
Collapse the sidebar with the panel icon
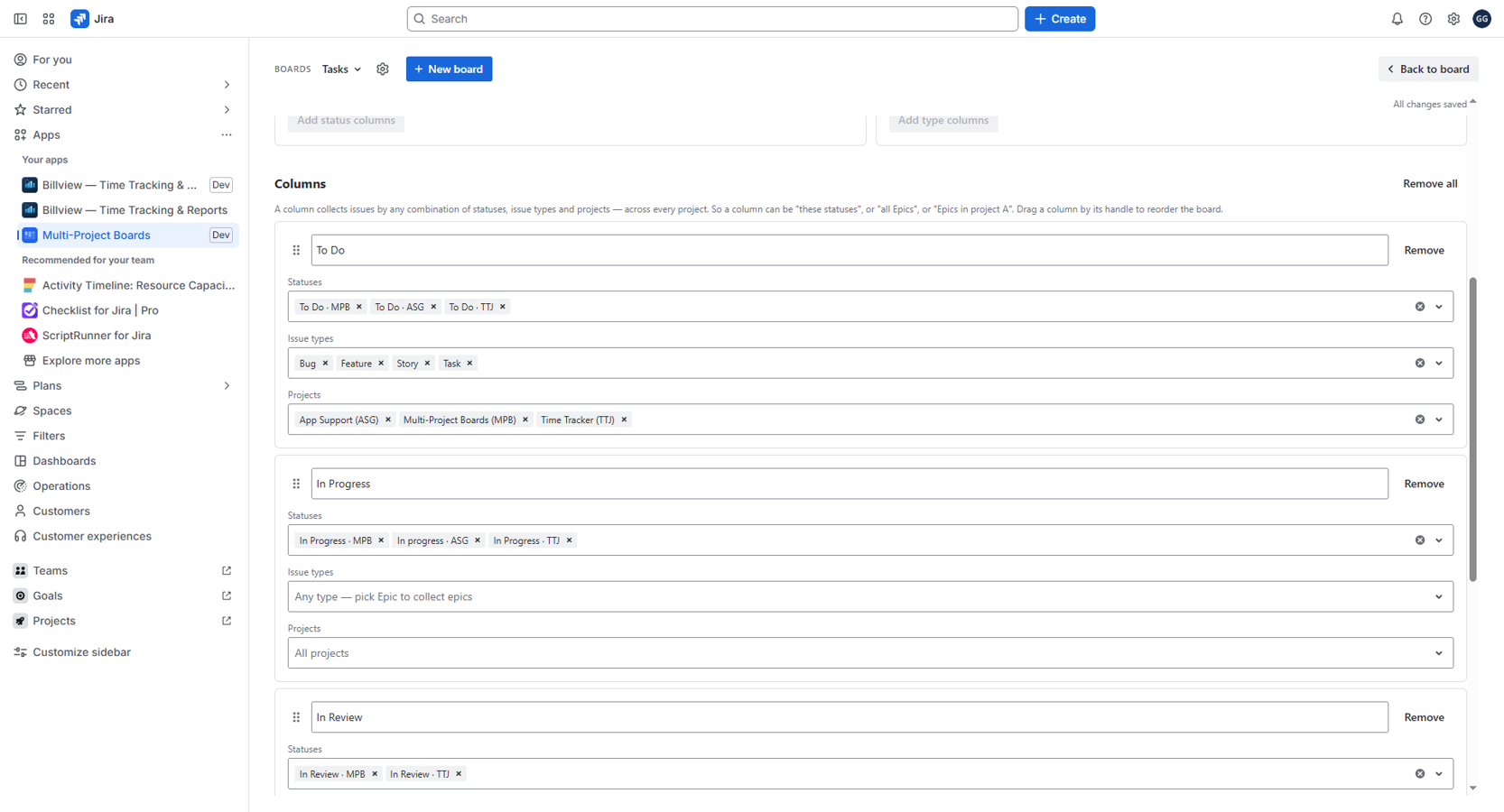coord(20,19)
